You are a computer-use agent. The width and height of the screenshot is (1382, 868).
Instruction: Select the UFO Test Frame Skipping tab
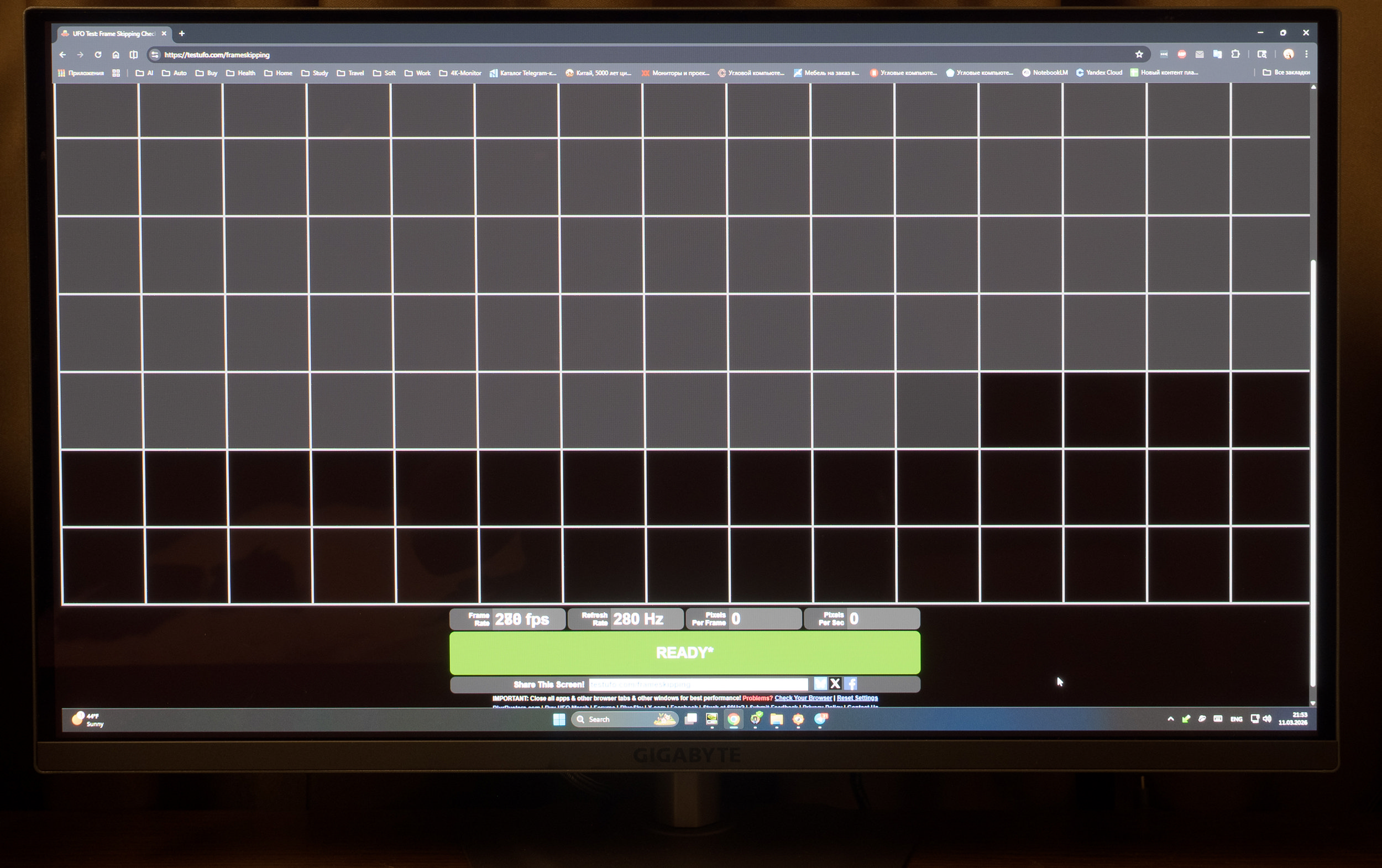[112, 33]
